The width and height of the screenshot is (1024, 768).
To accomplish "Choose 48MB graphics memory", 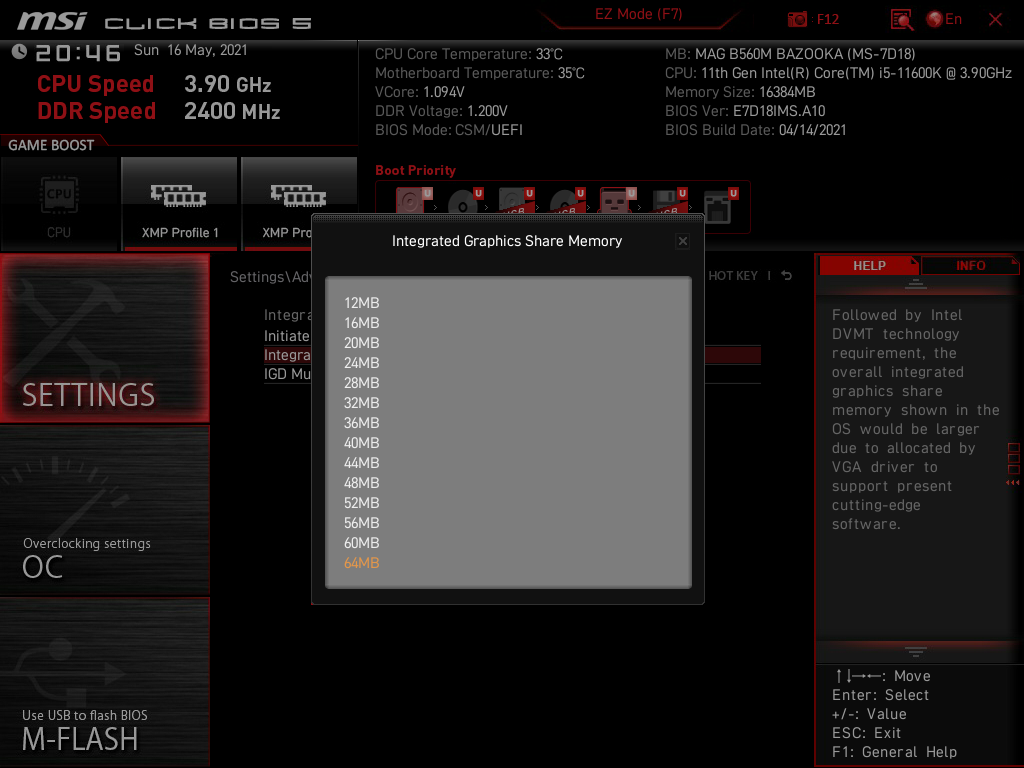I will [361, 483].
